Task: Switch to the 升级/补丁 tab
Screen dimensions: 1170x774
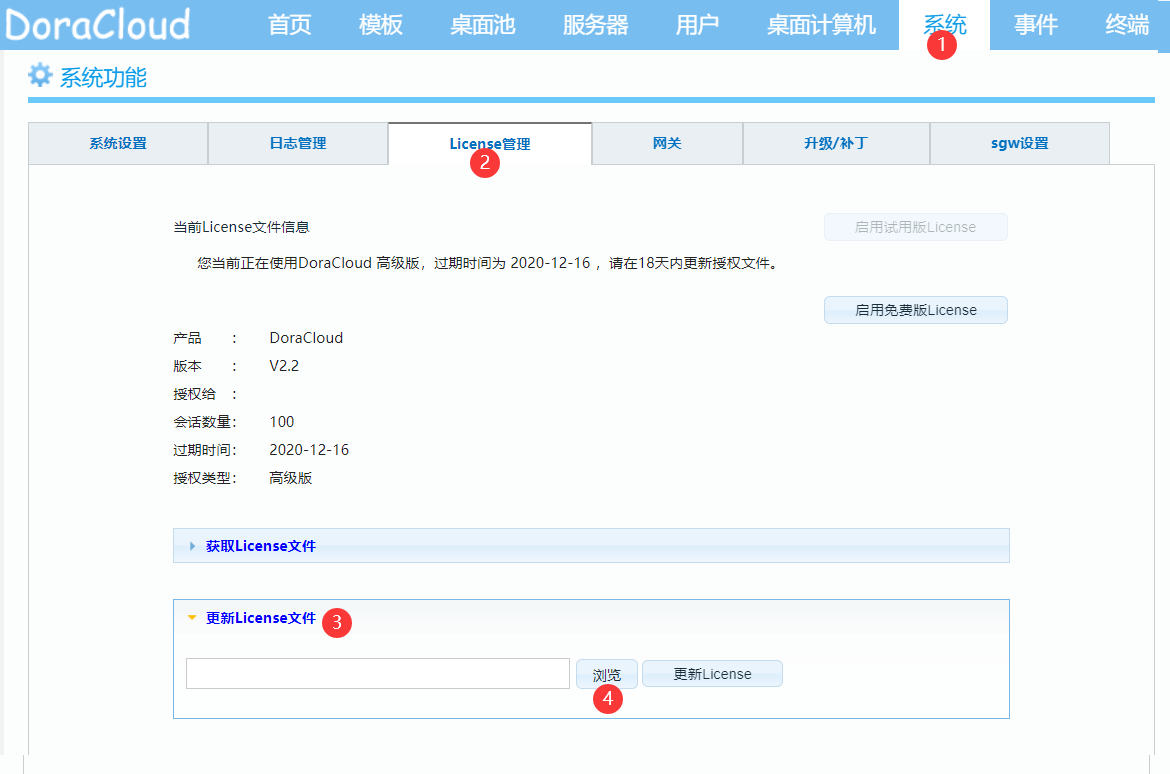Action: coord(836,143)
